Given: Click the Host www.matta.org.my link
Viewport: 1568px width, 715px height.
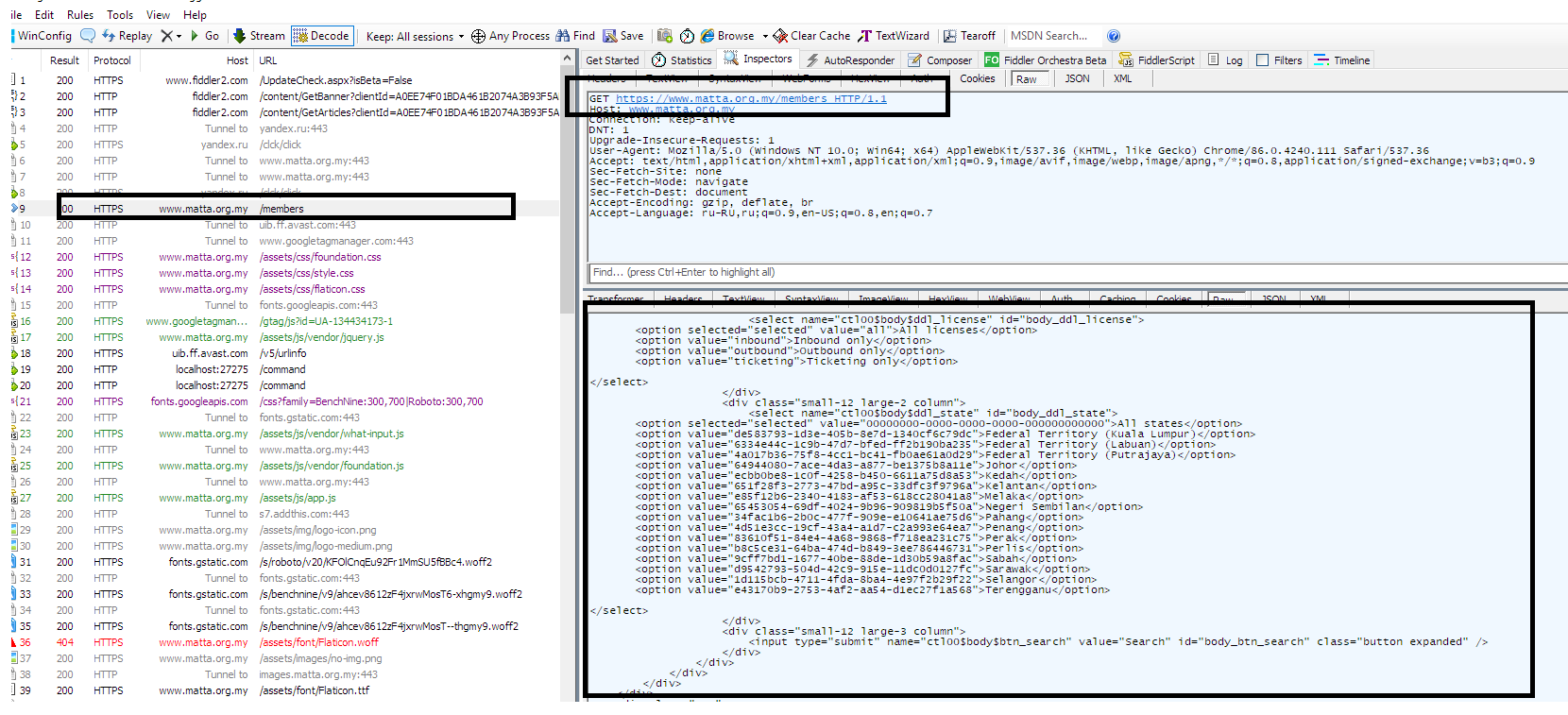Looking at the screenshot, I should (681, 110).
